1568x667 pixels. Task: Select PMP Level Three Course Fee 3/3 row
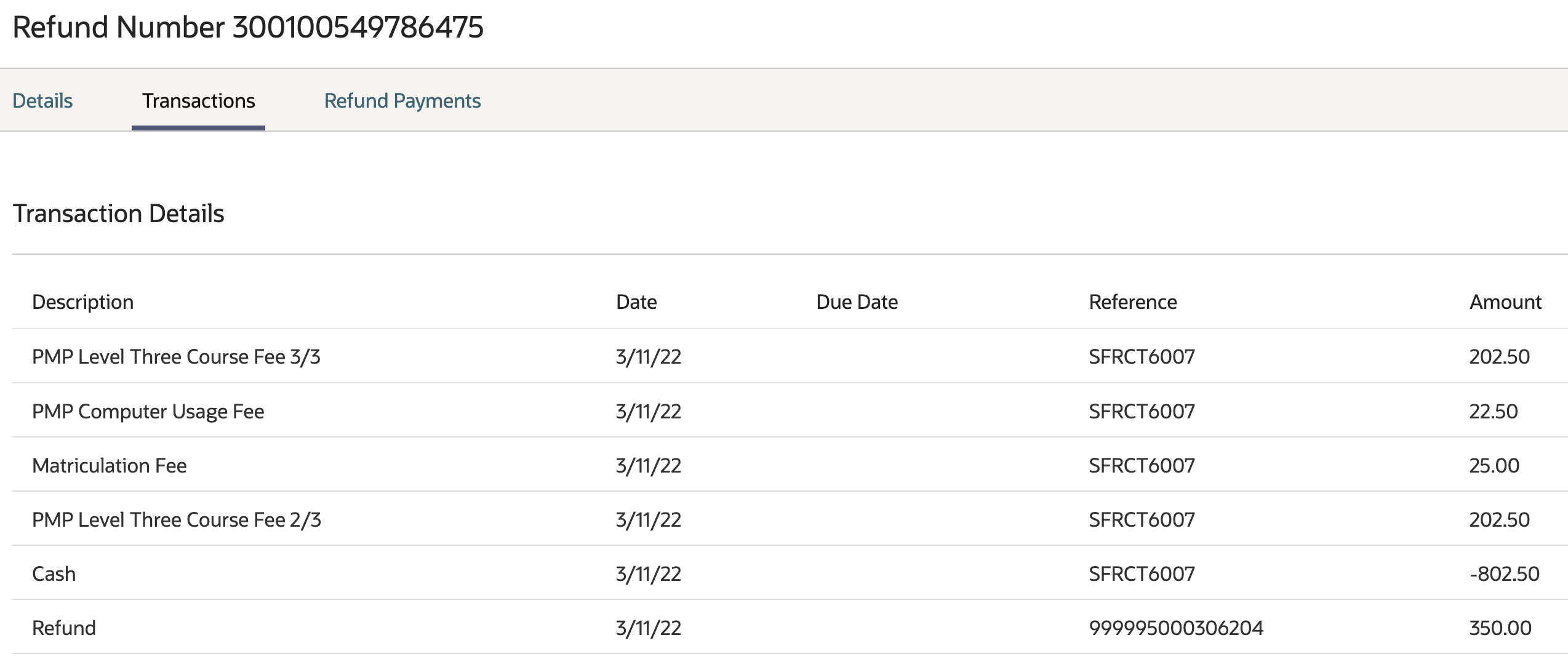176,357
